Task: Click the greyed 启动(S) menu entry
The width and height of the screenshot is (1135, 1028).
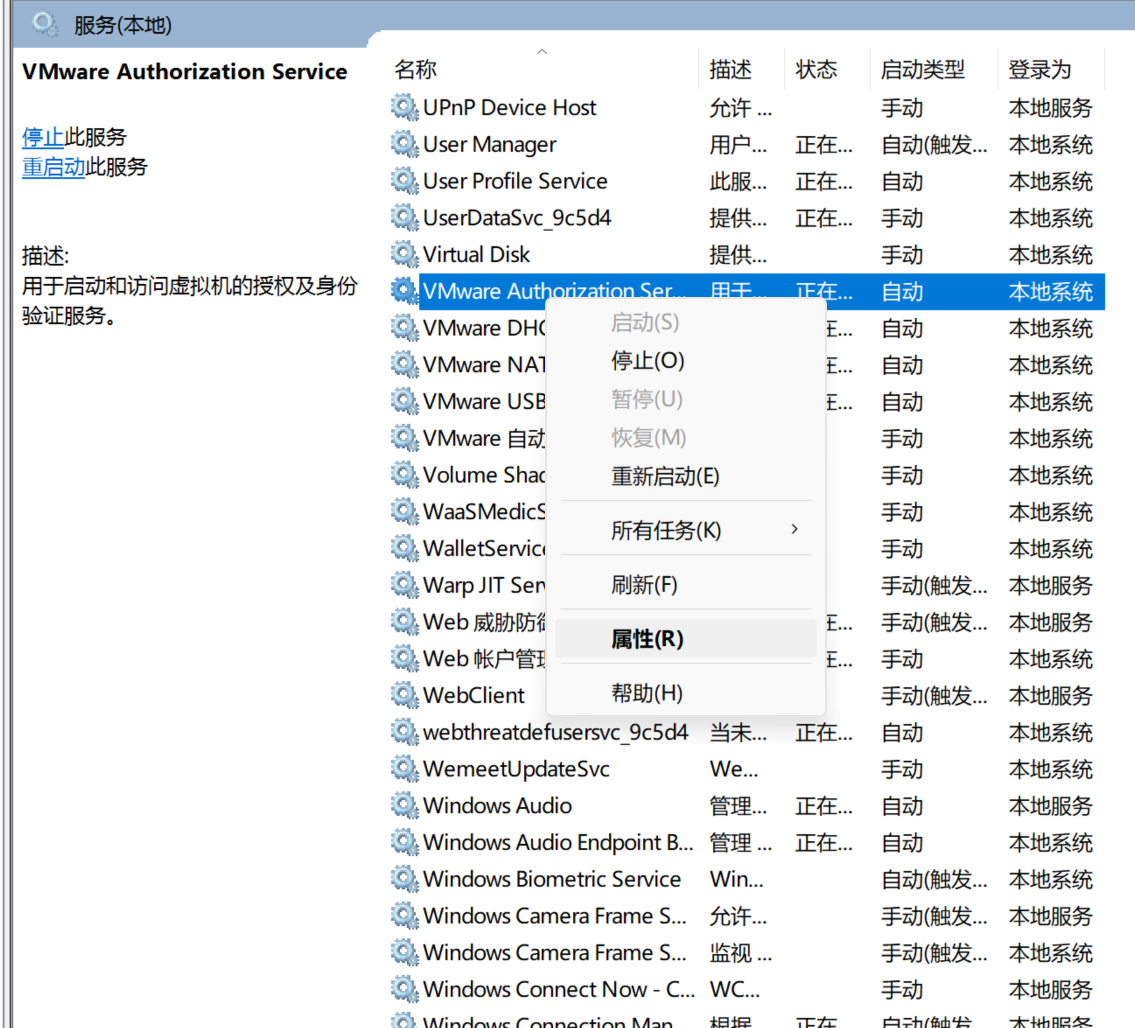Action: [685, 322]
